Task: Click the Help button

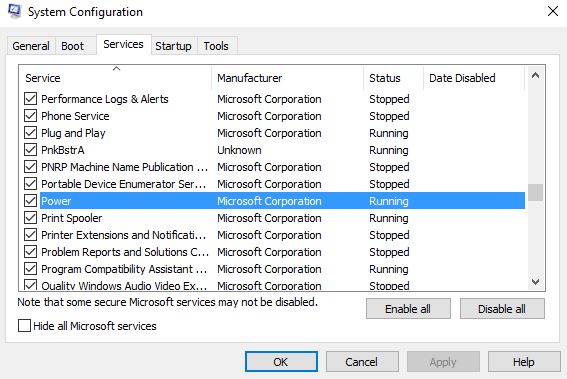Action: click(524, 362)
